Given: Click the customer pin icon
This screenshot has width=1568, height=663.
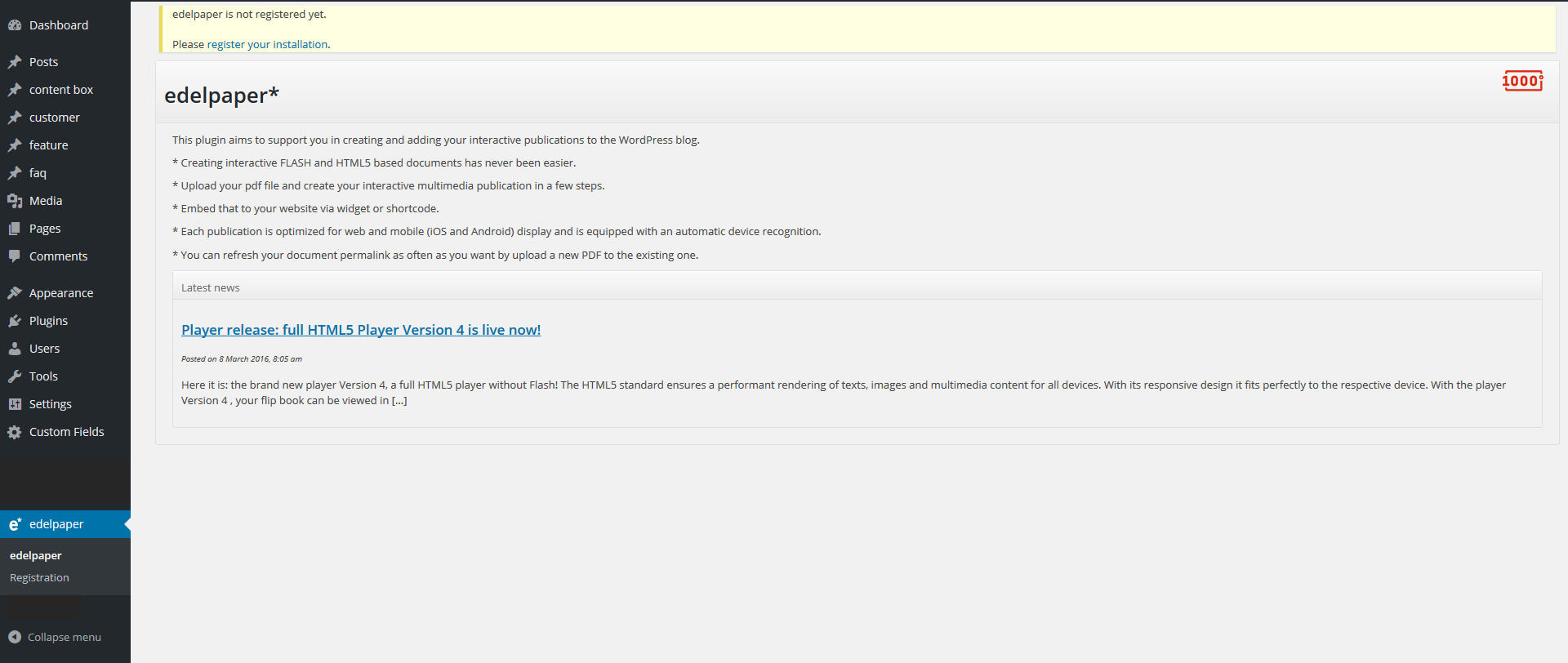Looking at the screenshot, I should click(x=15, y=118).
